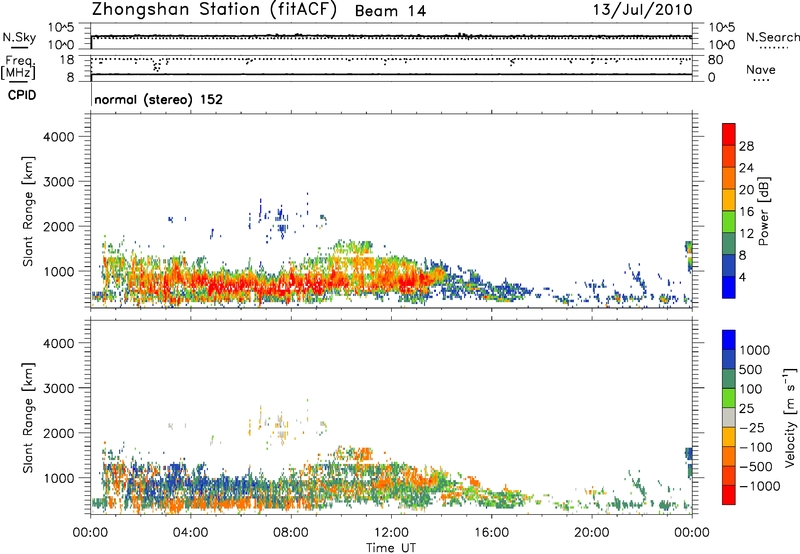The height and width of the screenshot is (554, 800).
Task: Click the "08:00" time tick label
Action: click(291, 533)
